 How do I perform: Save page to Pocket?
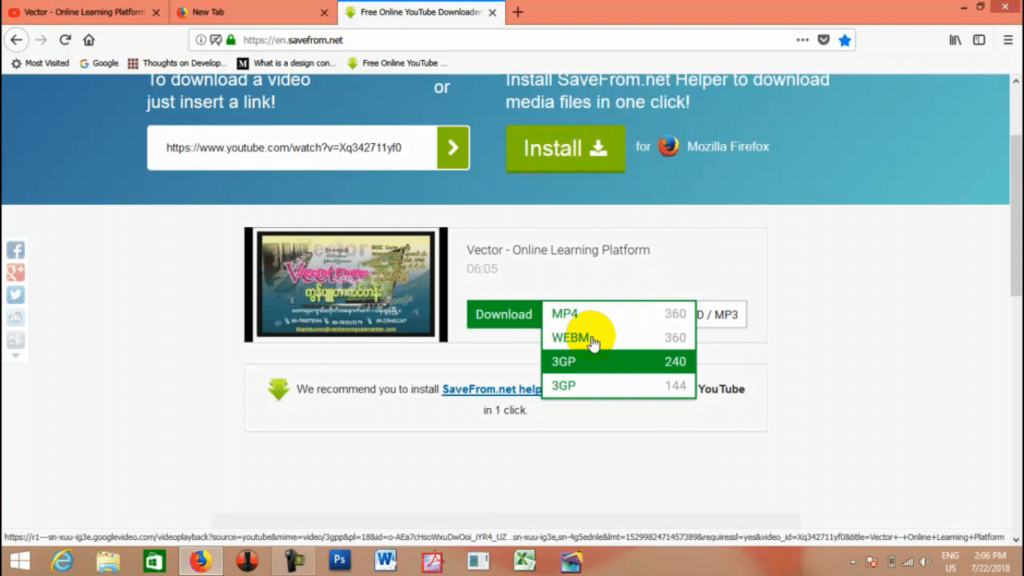tap(824, 40)
